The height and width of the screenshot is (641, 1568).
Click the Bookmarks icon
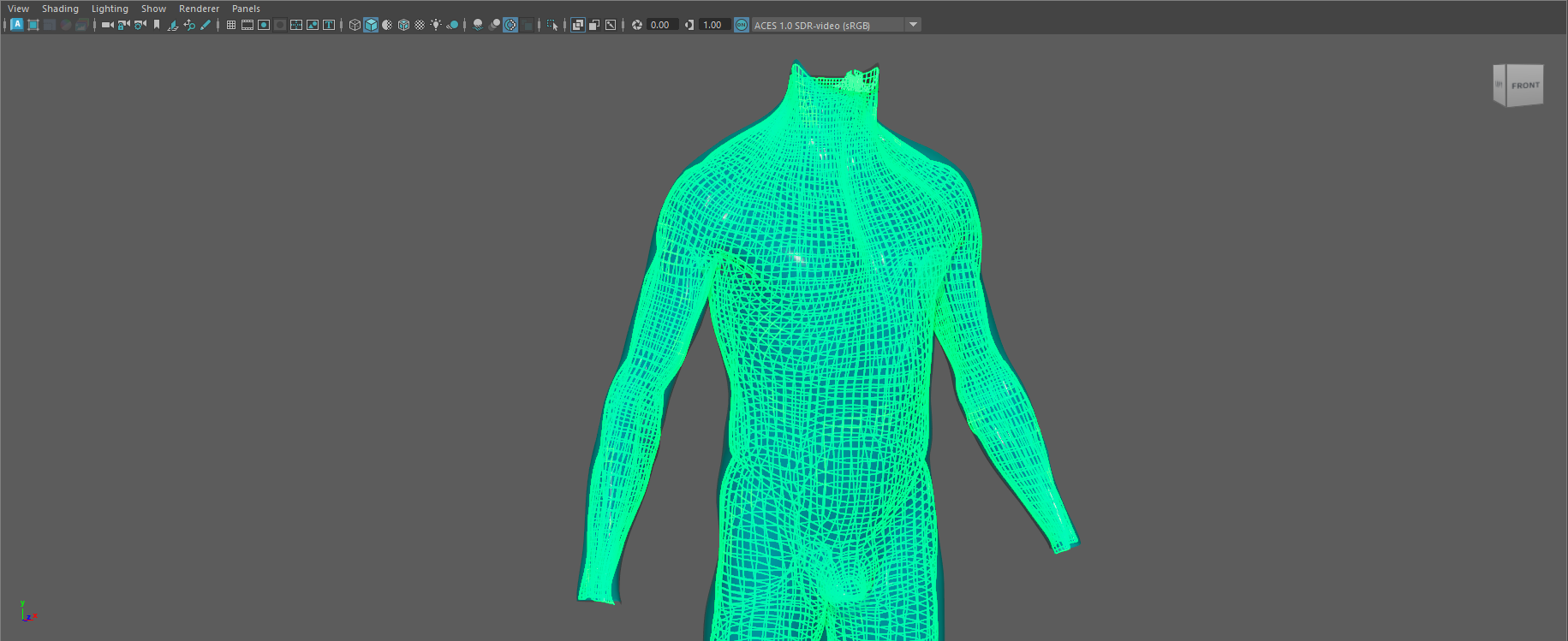coord(157,25)
